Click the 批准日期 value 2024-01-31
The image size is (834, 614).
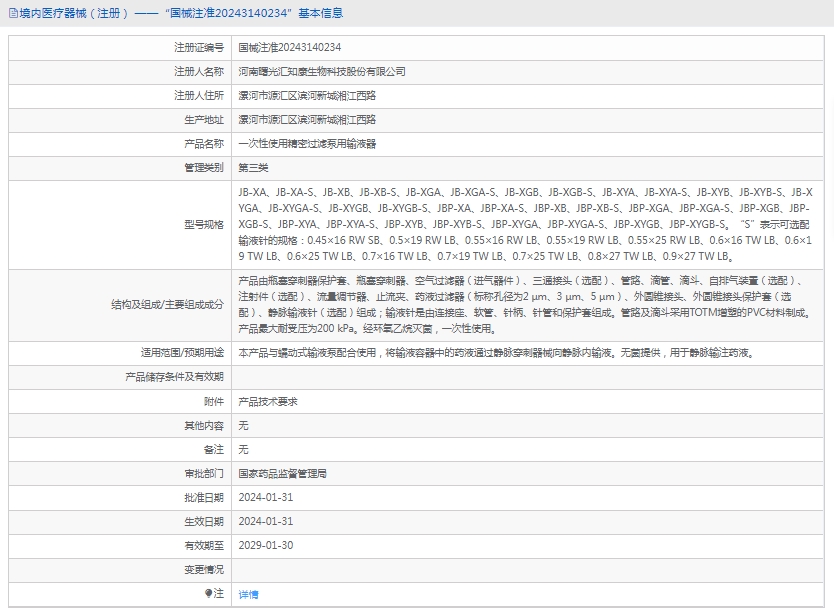265,497
